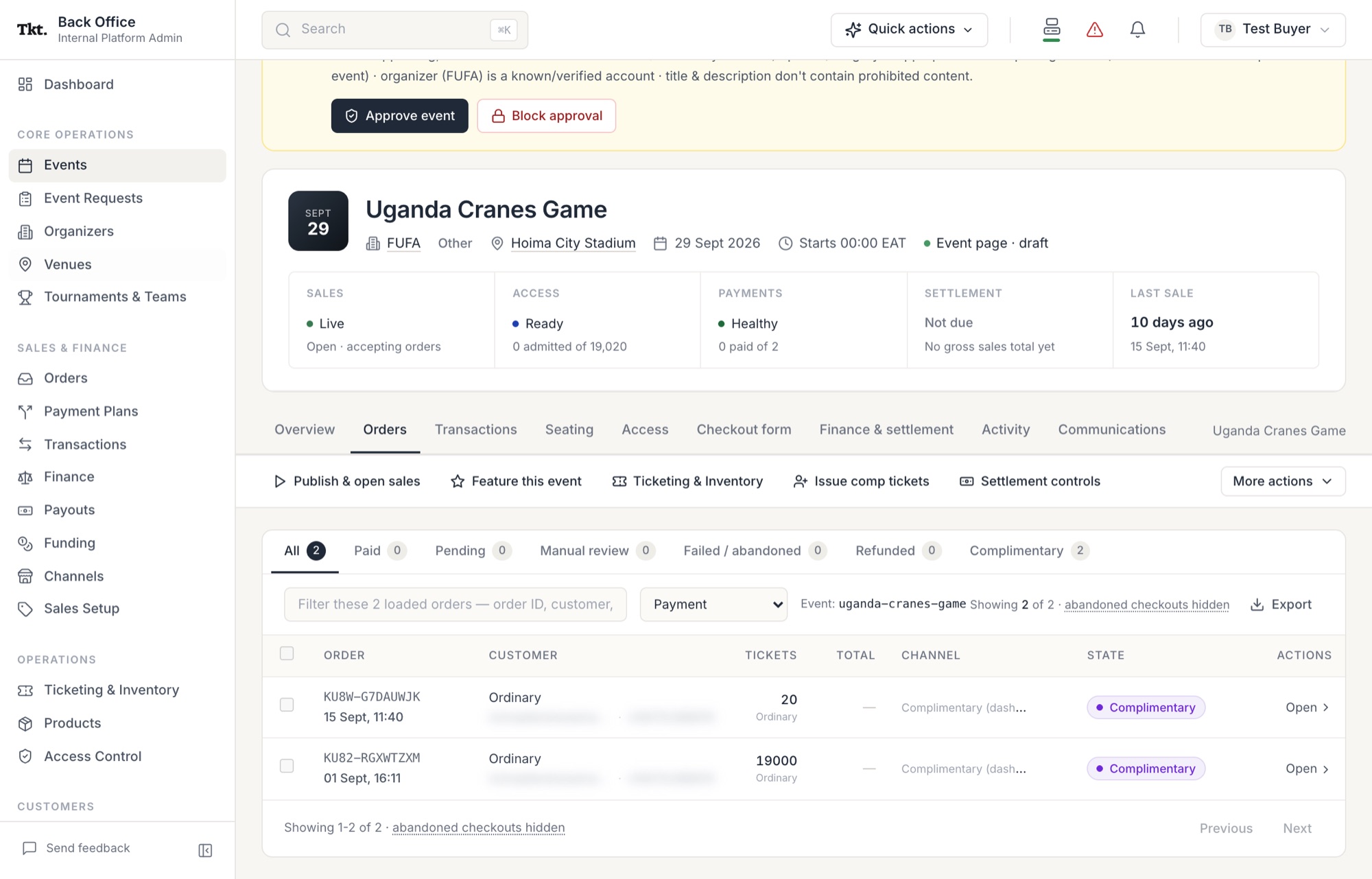Screen dimensions: 1372x879
Task: Click the Export download icon
Action: 1257,605
